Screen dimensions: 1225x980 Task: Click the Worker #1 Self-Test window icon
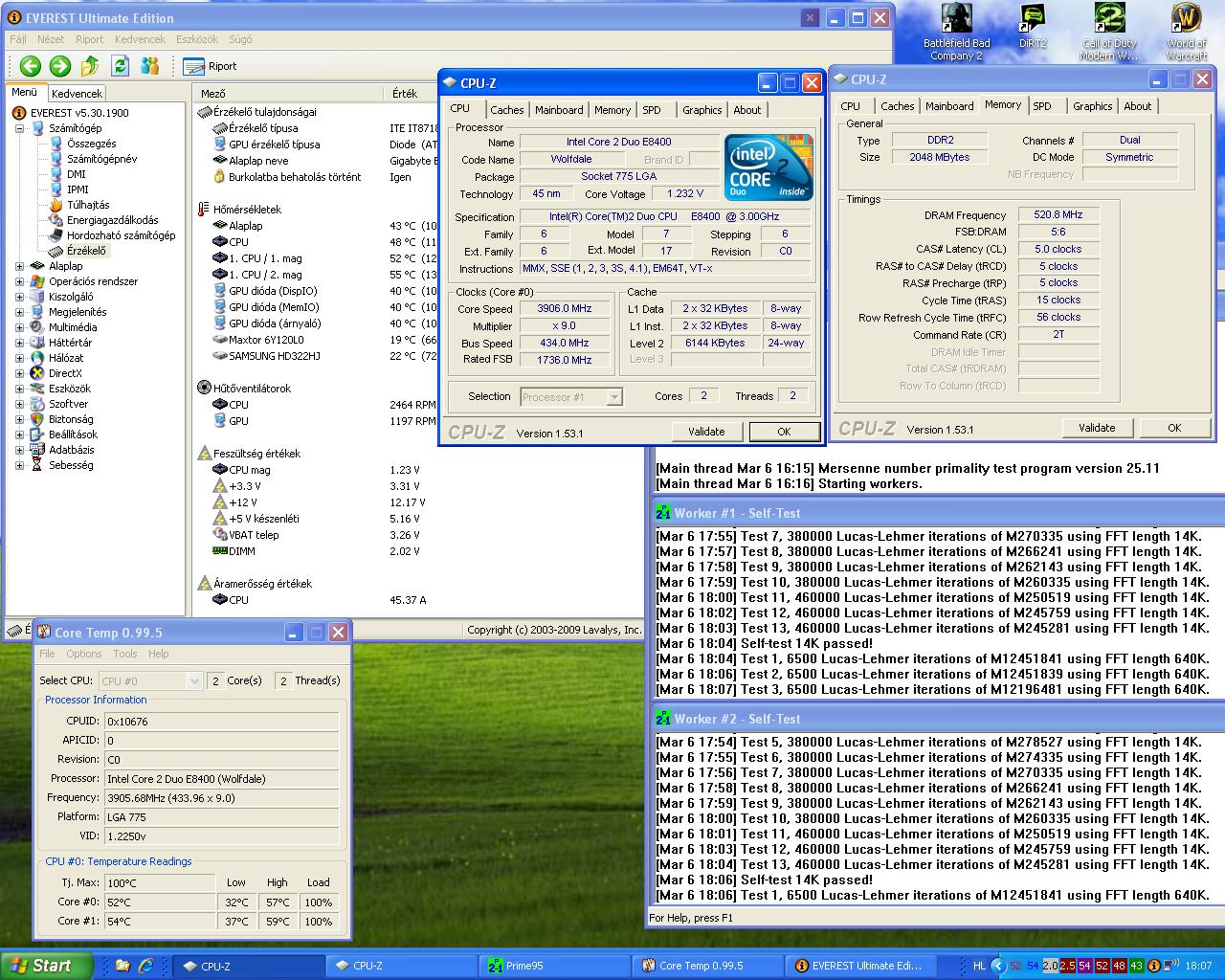662,513
